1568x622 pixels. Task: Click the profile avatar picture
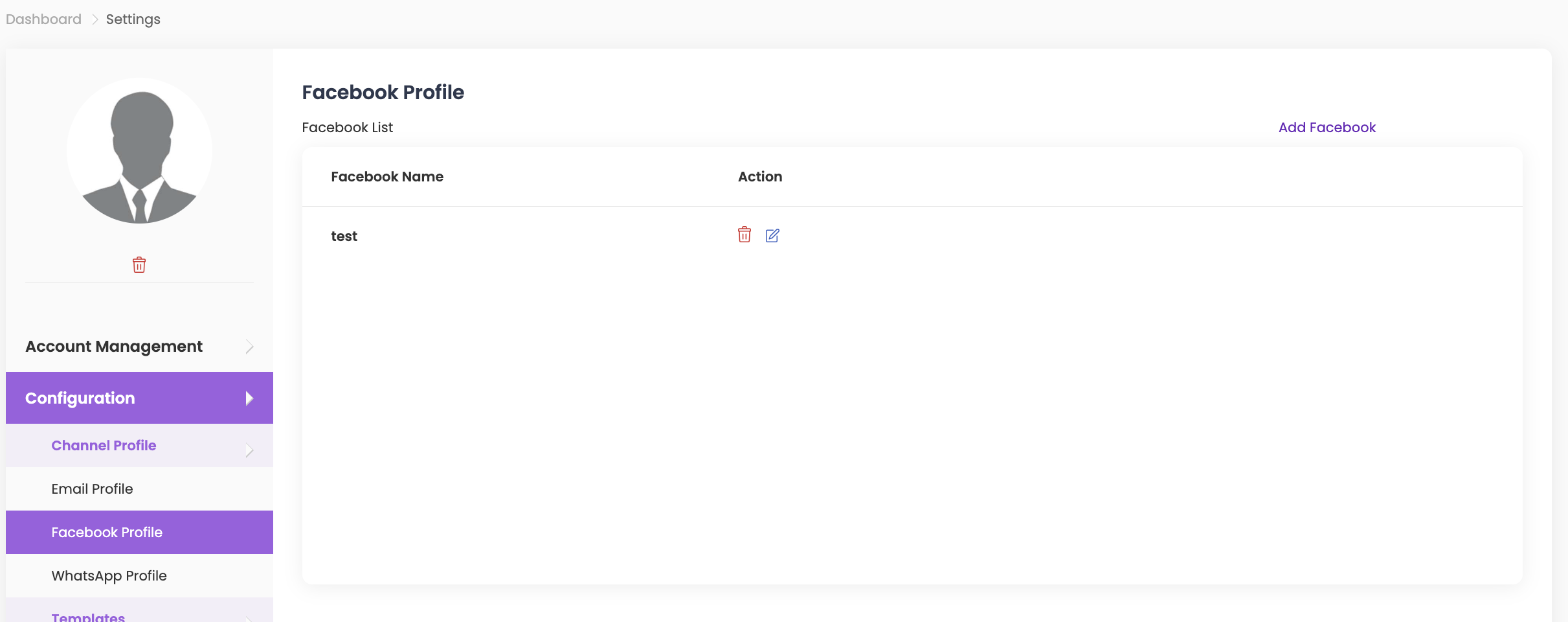(x=139, y=151)
